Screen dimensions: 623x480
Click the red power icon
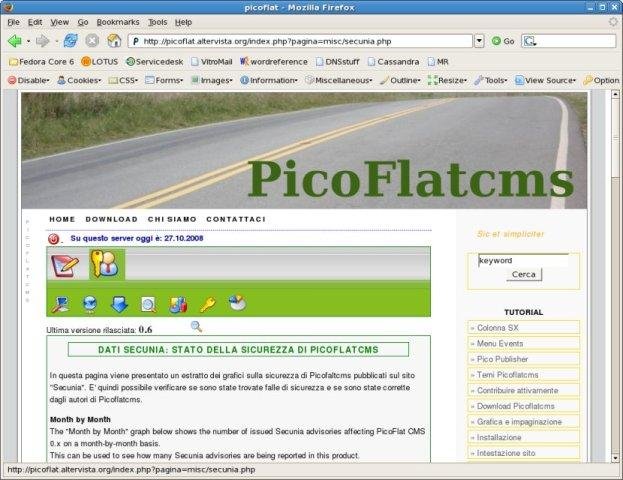54,239
